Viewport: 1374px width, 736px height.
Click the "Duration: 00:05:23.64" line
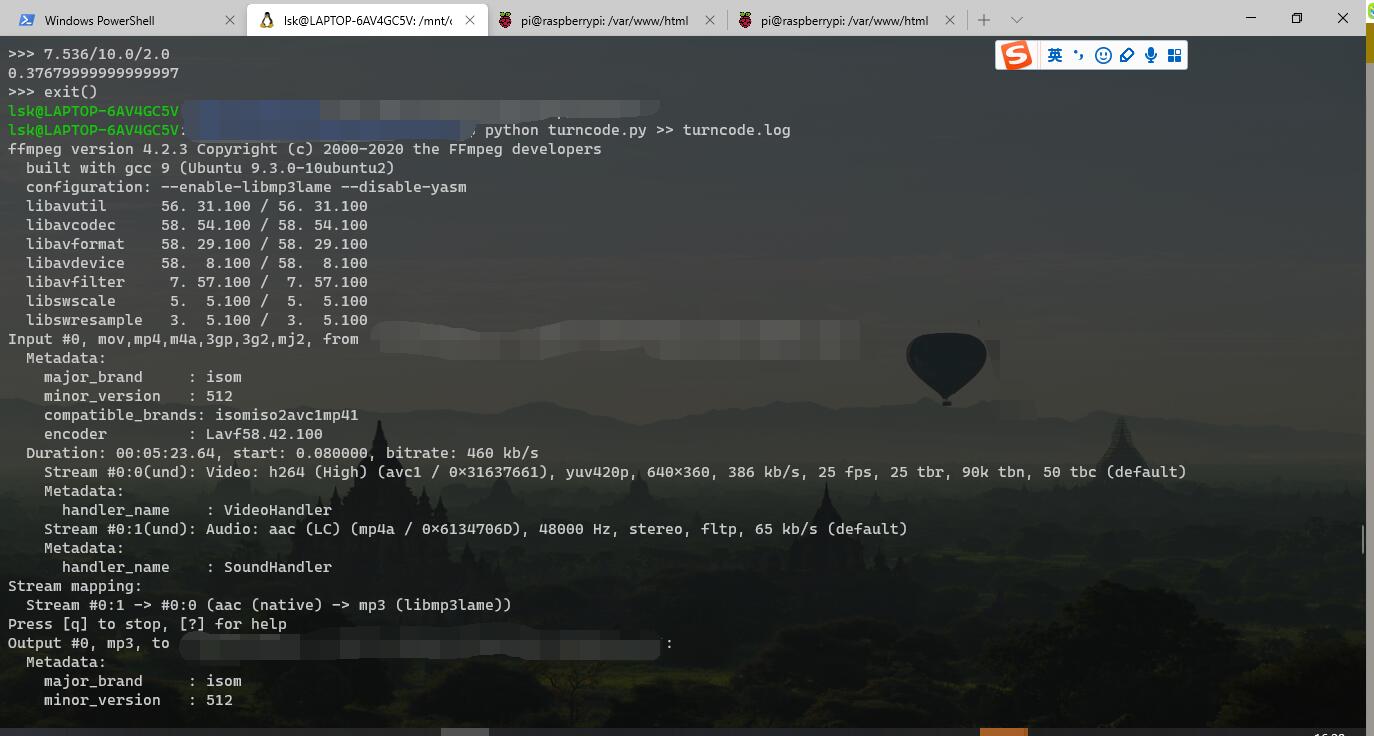click(x=282, y=453)
